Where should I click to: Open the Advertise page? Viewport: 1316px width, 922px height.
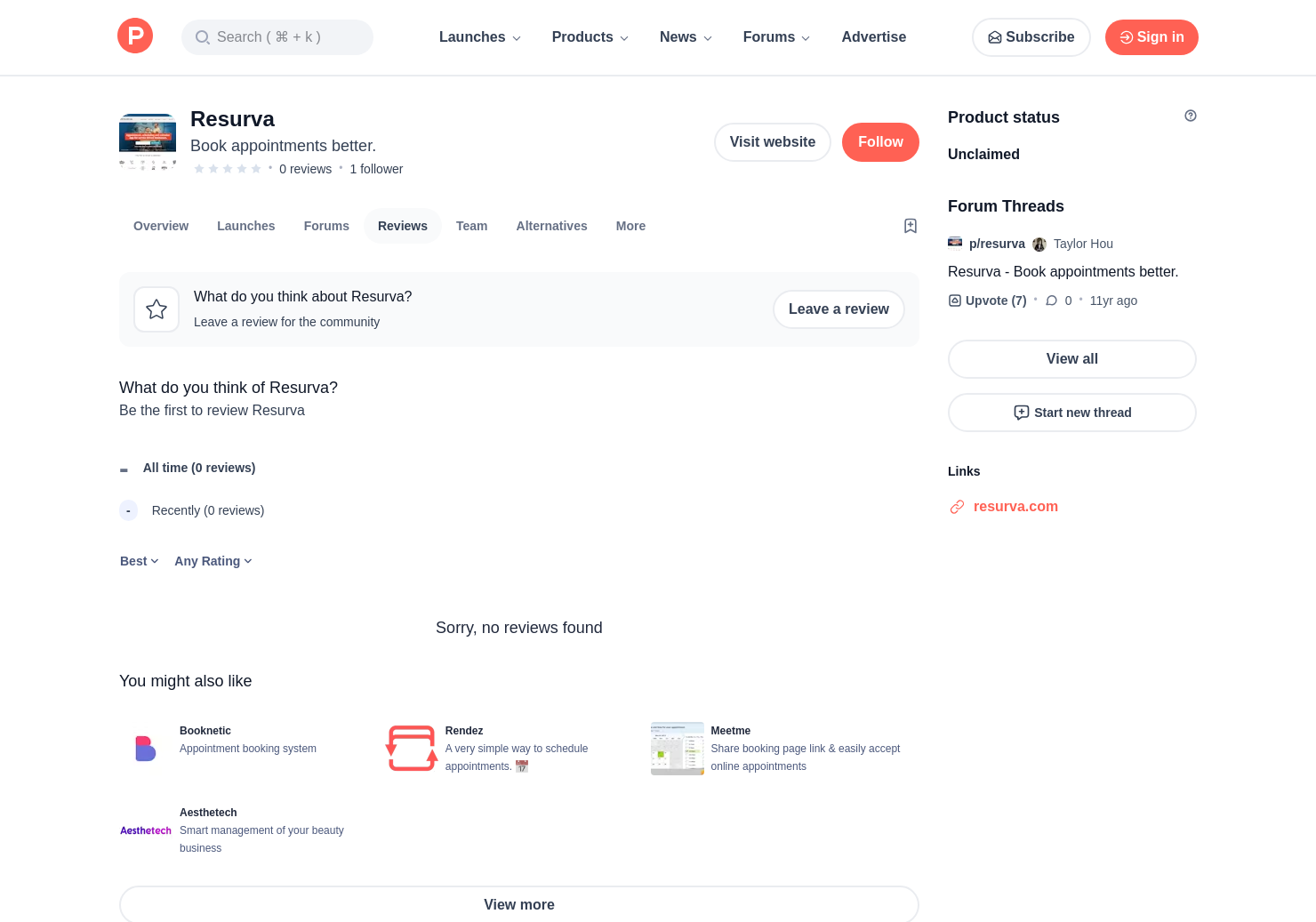[x=874, y=37]
